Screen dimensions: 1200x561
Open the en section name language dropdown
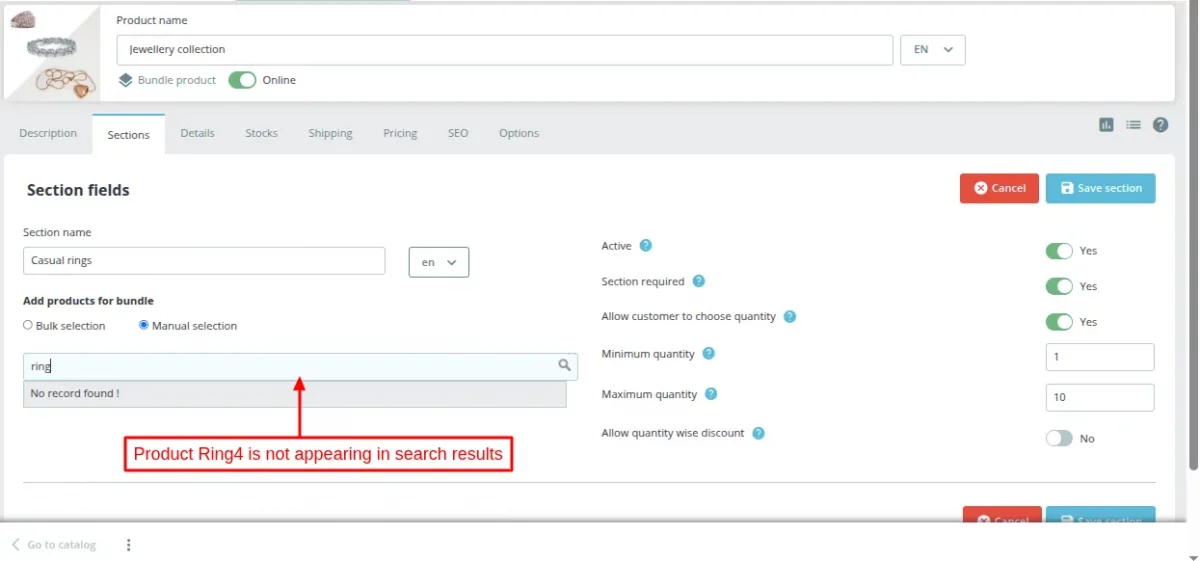point(439,262)
